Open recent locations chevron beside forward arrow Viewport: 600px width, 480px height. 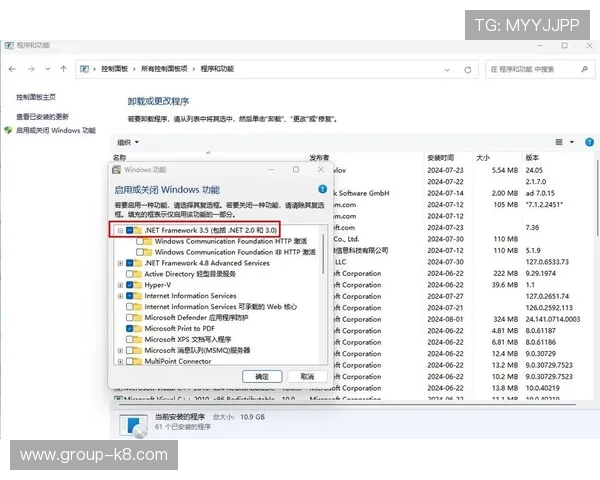[x=47, y=69]
